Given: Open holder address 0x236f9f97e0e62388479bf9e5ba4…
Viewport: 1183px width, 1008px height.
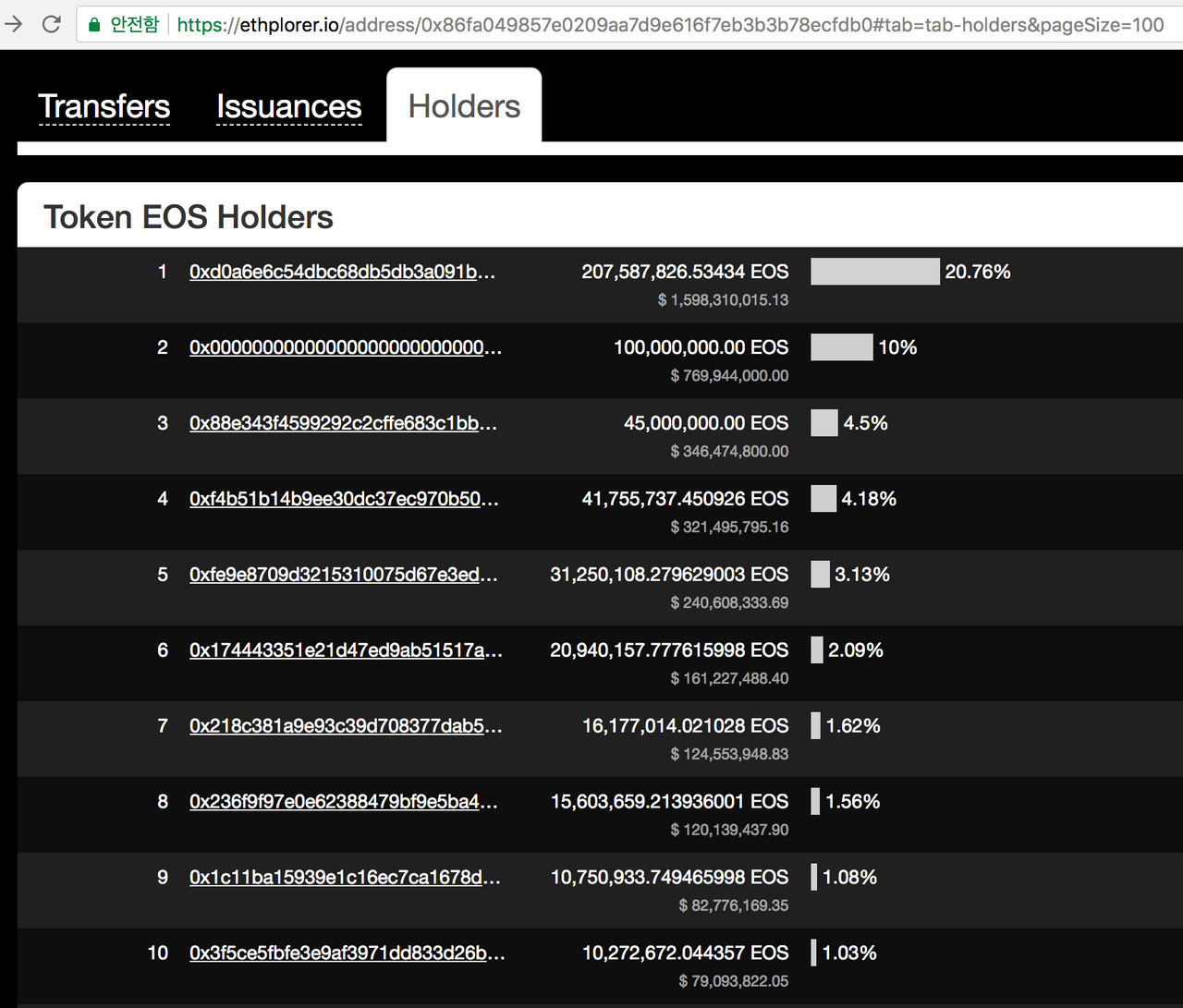Looking at the screenshot, I should click(344, 802).
